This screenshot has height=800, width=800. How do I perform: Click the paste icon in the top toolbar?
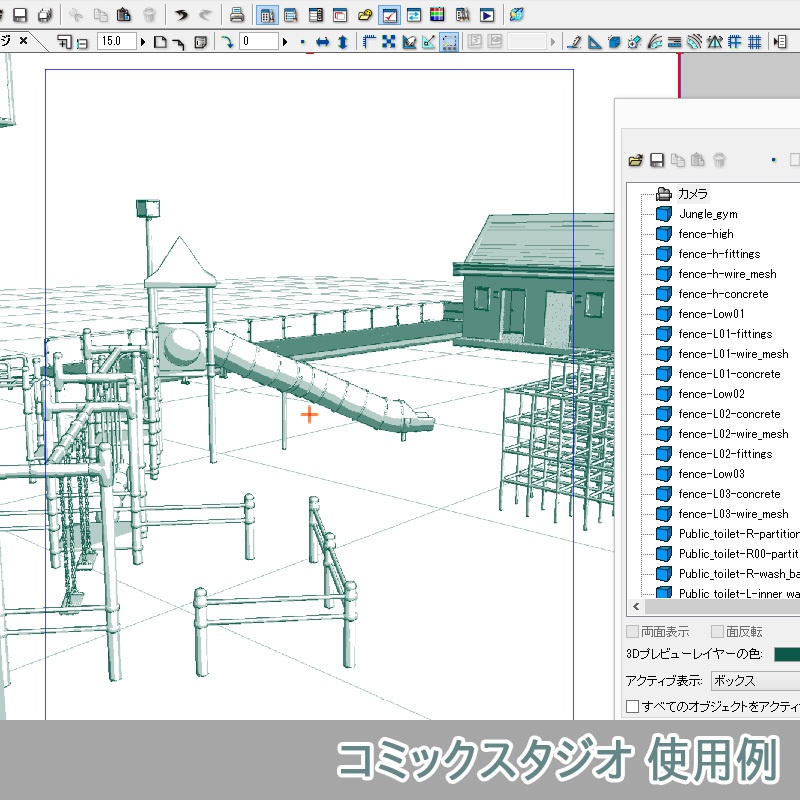[123, 15]
